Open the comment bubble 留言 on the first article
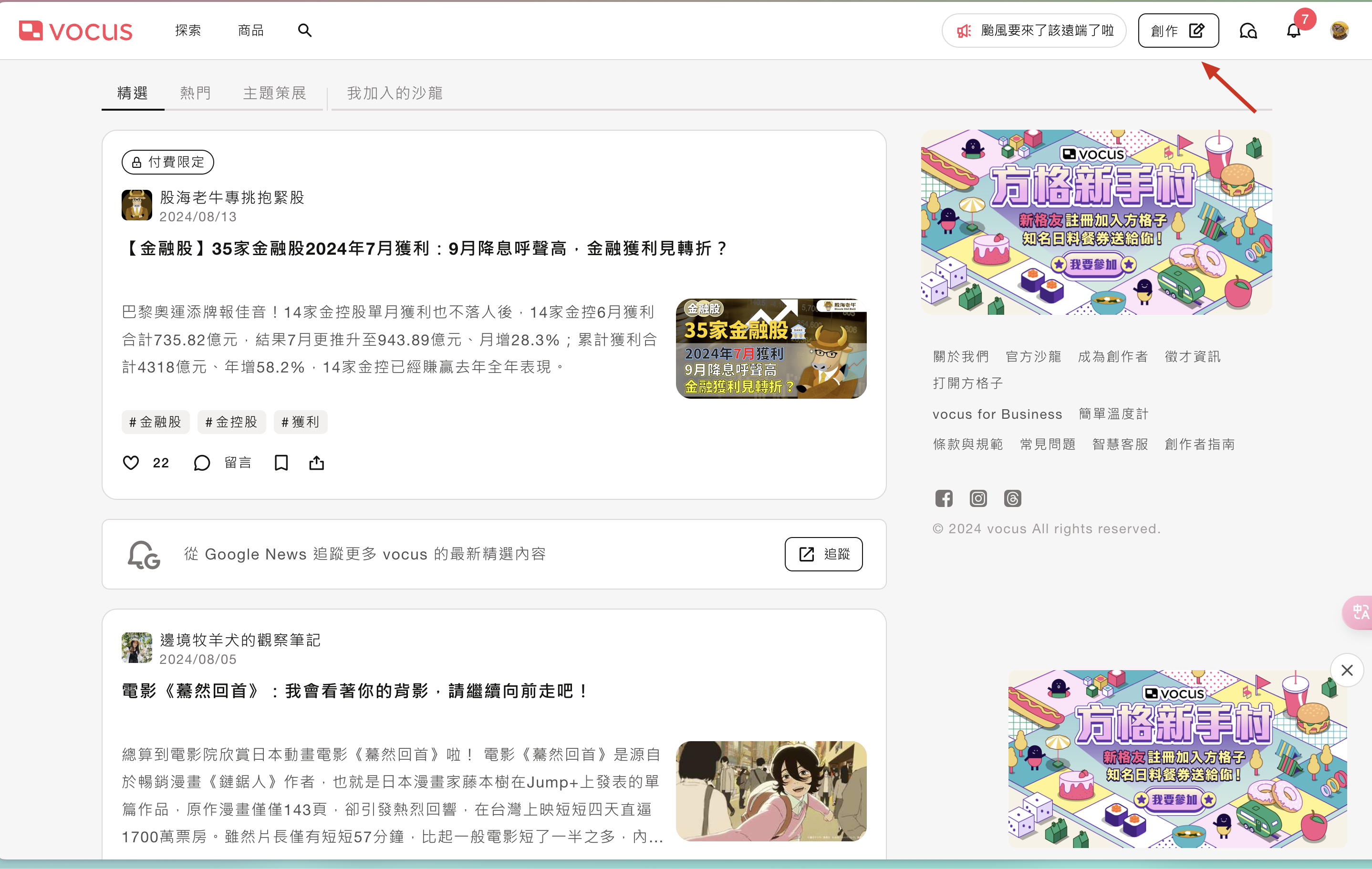The image size is (1372, 869). point(202,463)
